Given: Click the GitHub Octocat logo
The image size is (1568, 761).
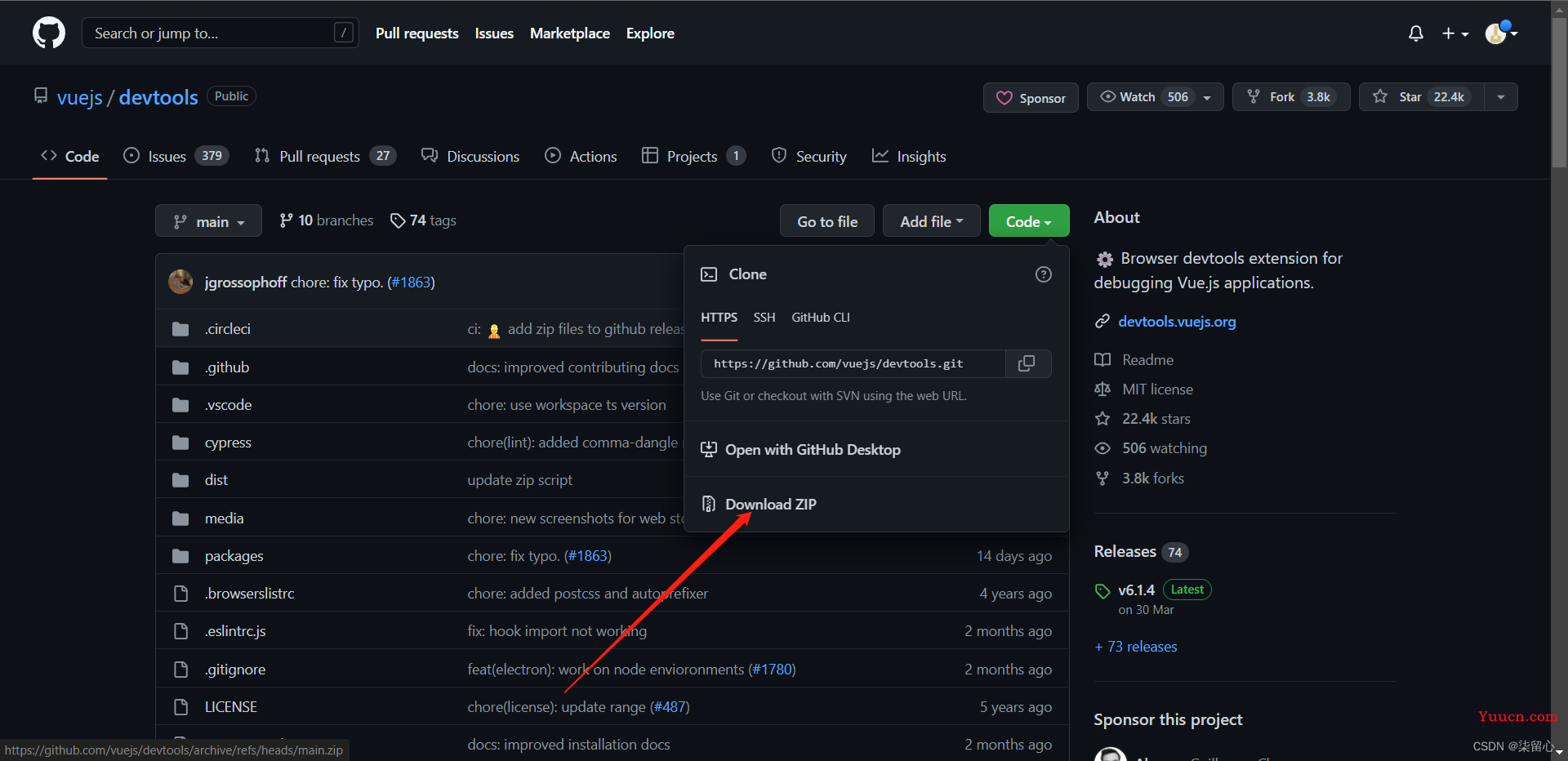Looking at the screenshot, I should pyautogui.click(x=49, y=33).
